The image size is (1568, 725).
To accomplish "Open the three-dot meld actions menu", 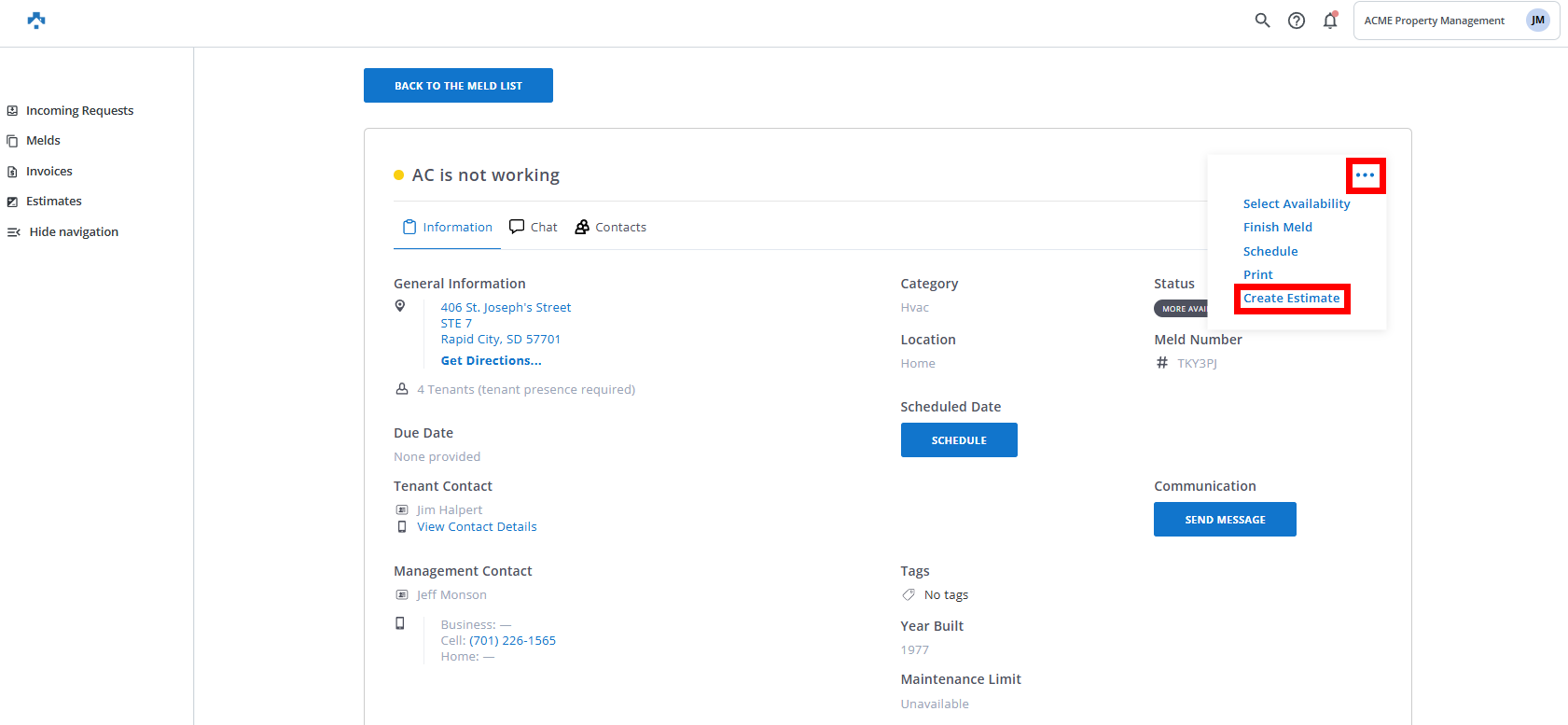I will pos(1366,175).
